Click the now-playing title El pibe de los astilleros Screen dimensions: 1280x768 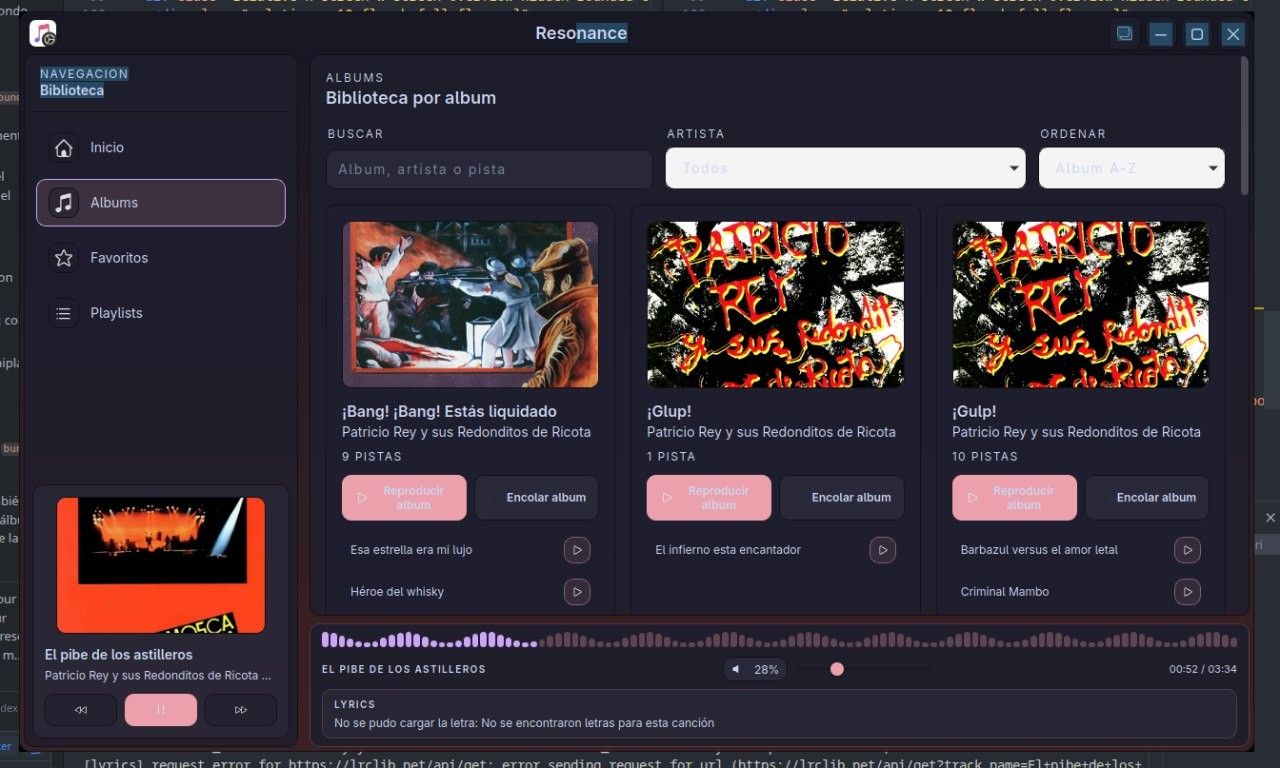point(119,655)
